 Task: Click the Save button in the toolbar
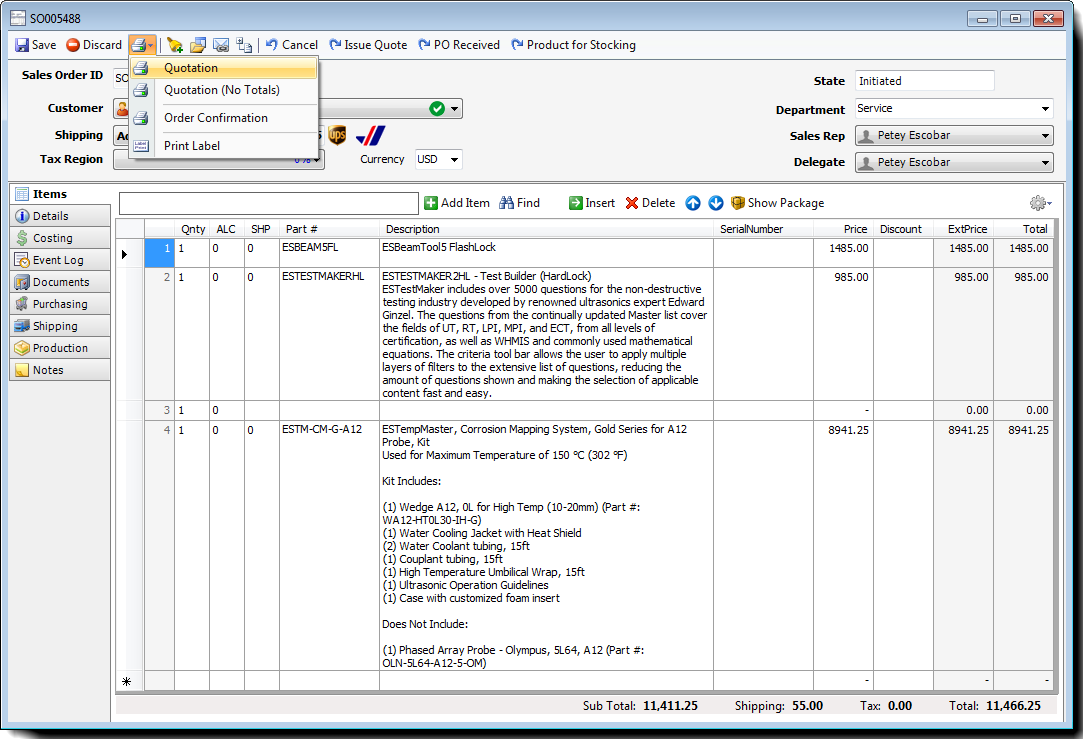[36, 45]
